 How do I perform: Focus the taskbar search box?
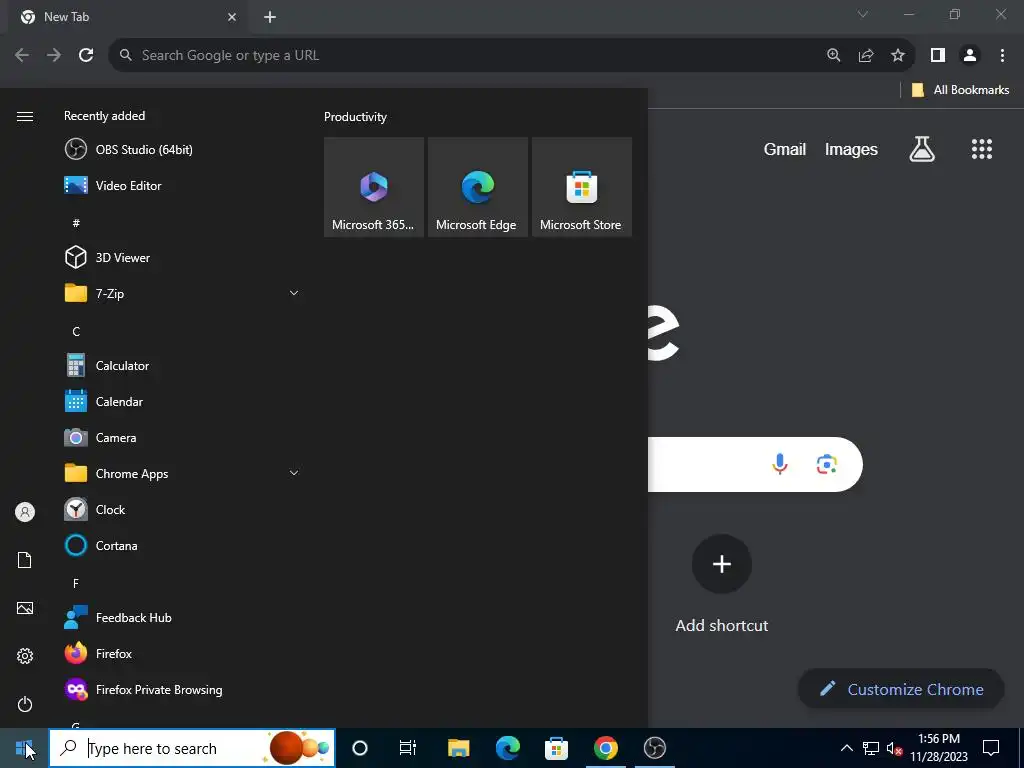point(192,748)
